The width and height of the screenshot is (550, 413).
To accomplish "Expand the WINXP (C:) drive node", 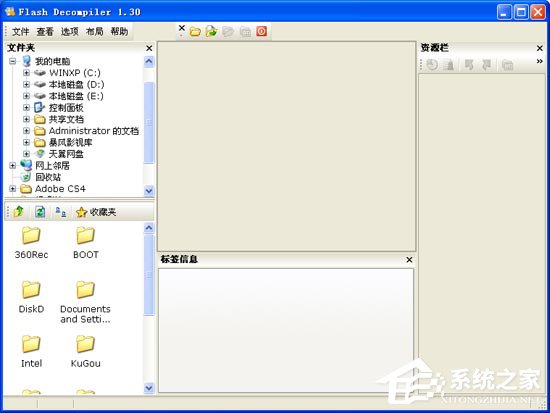I will pos(26,73).
